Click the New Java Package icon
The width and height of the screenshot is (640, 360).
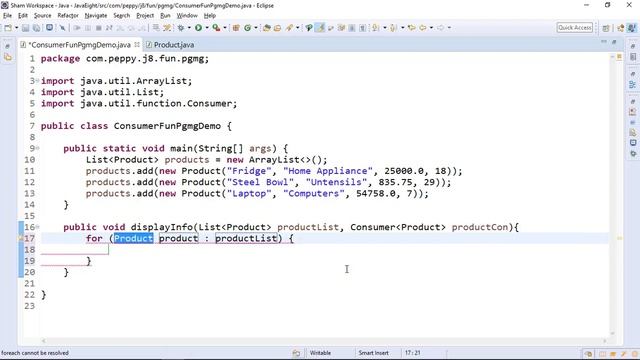[x=236, y=28]
